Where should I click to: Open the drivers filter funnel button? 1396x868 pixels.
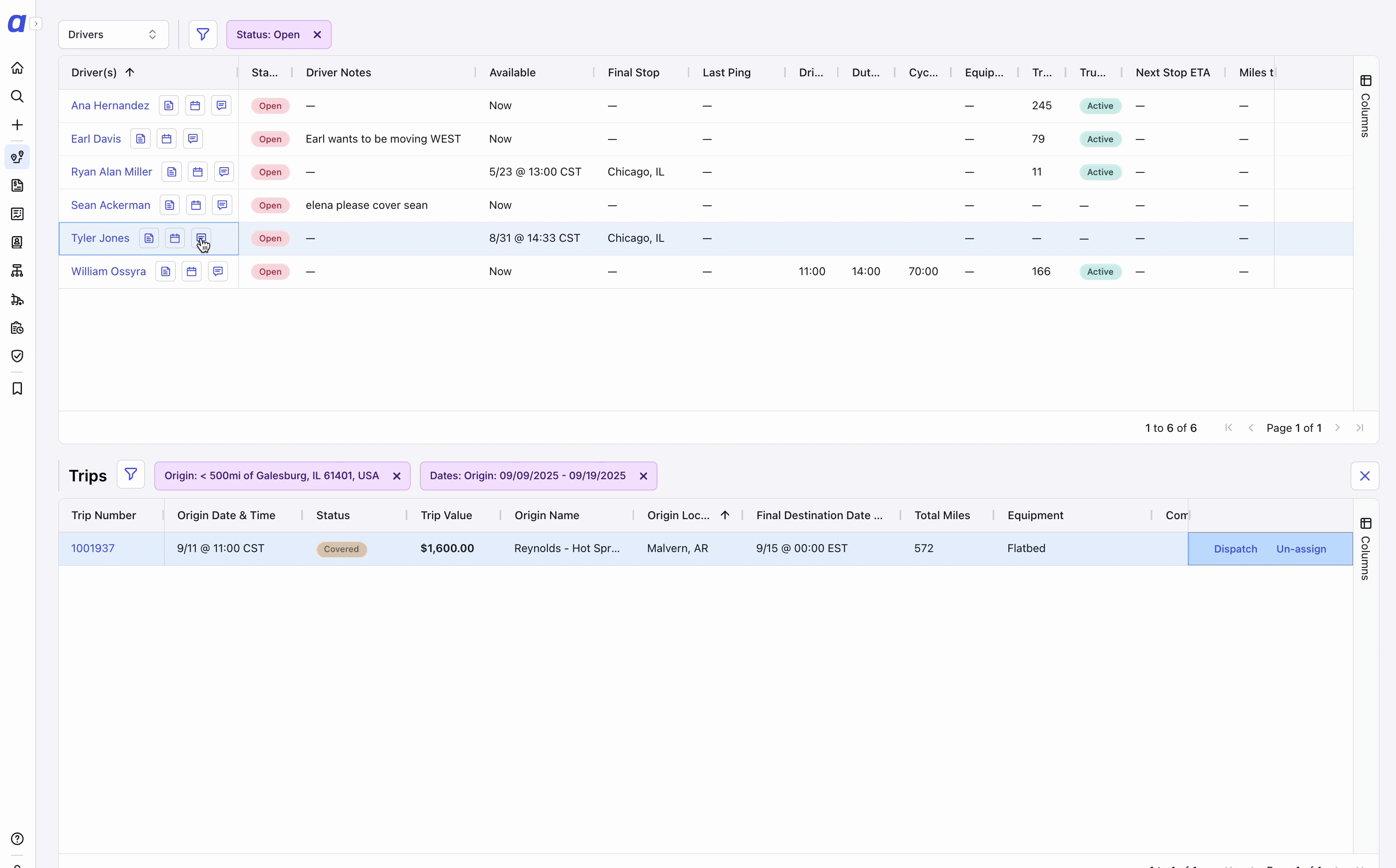point(203,34)
